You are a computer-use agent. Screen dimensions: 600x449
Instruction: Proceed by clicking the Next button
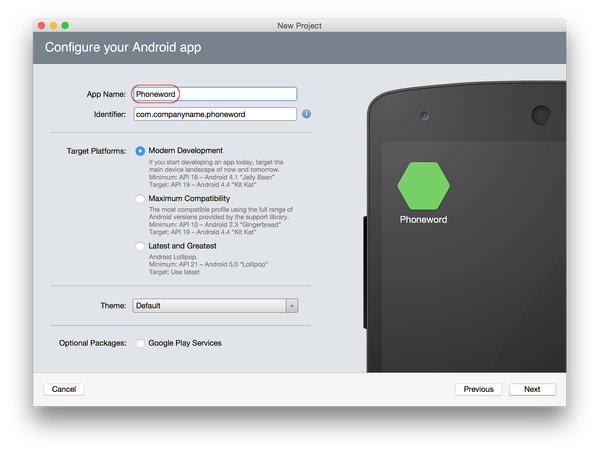[531, 389]
